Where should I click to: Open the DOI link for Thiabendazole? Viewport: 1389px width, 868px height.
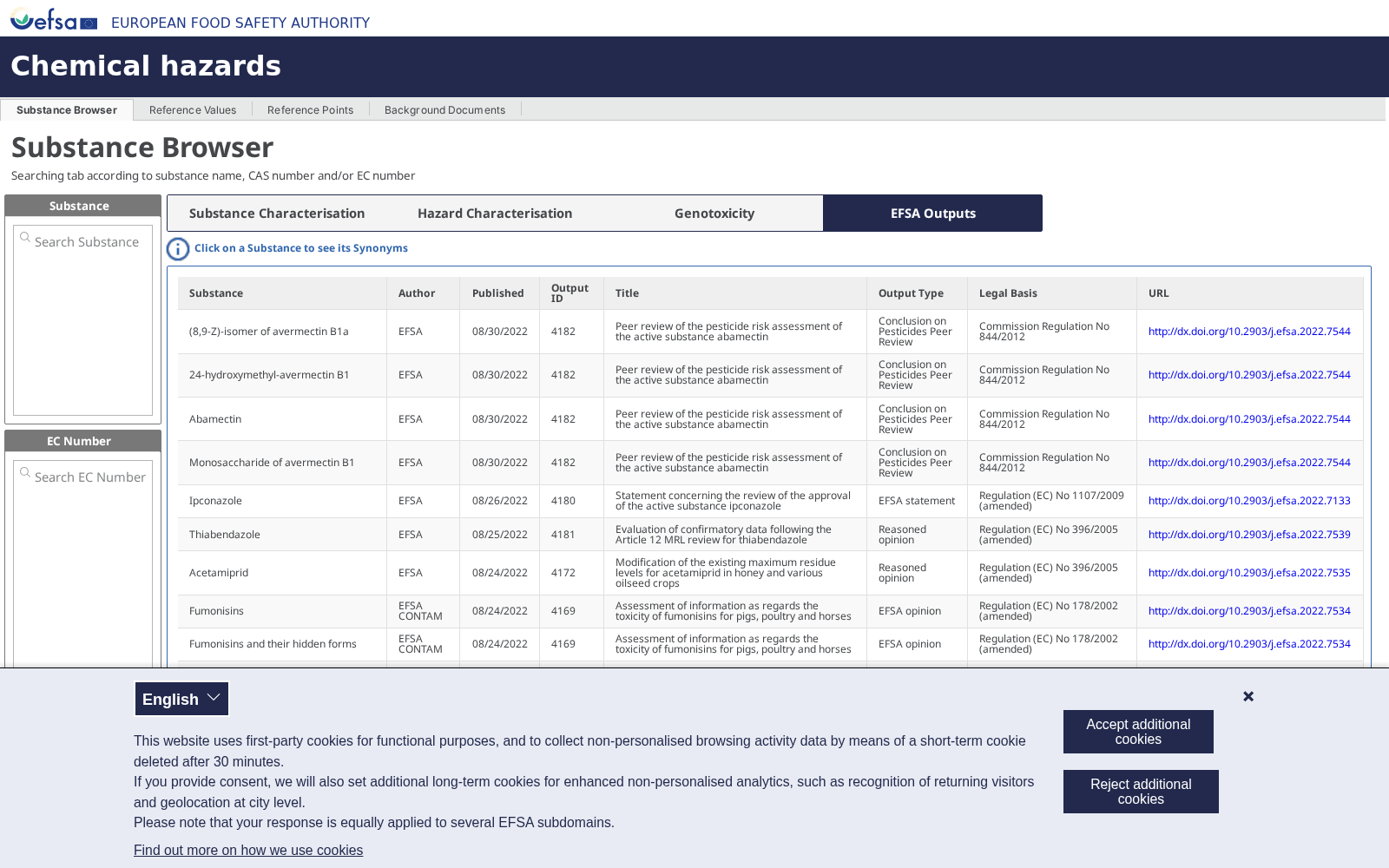coord(1249,535)
